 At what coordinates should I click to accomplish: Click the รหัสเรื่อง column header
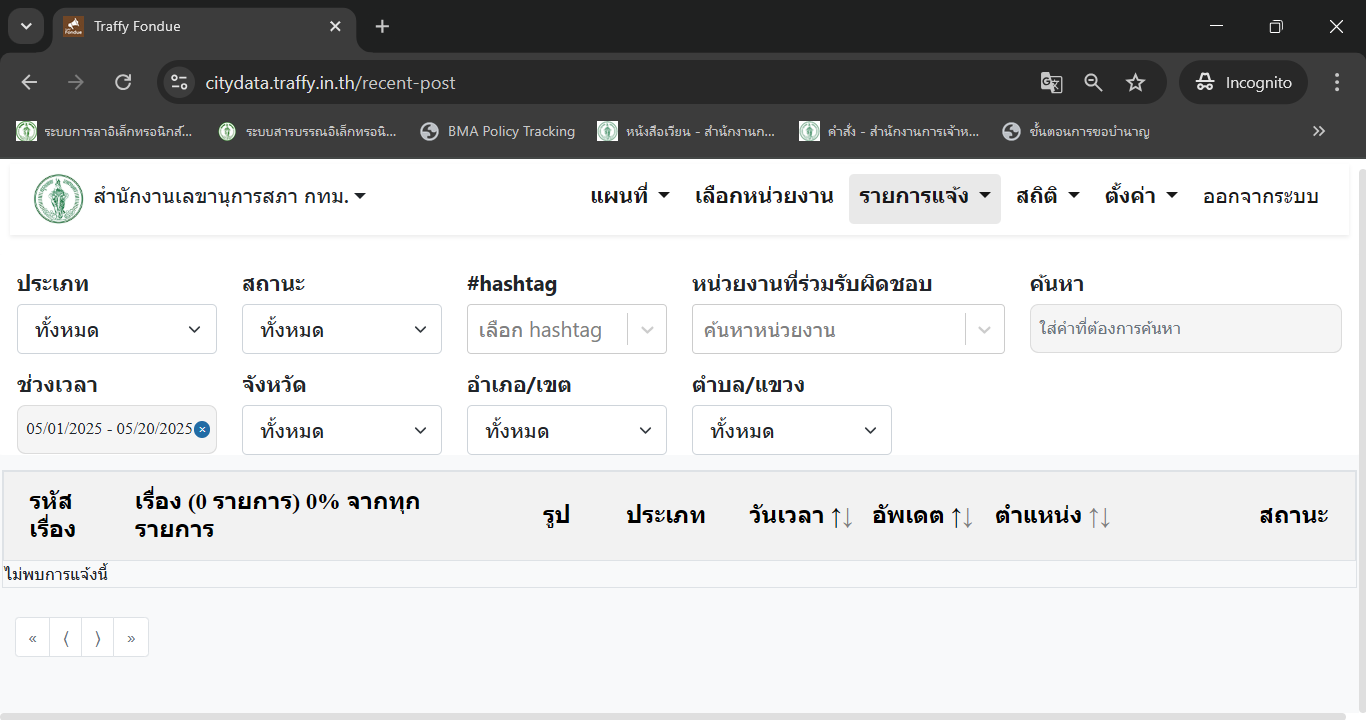tap(52, 516)
